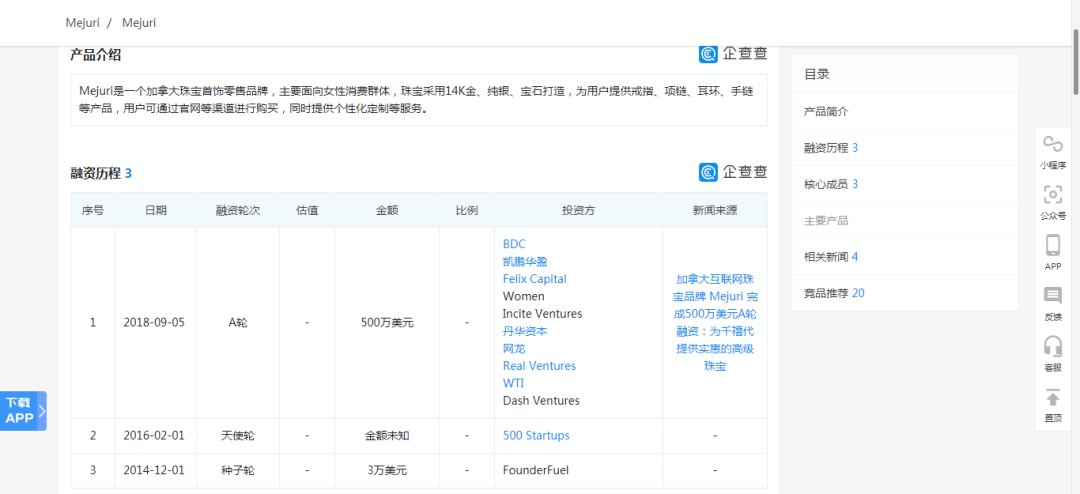Click the 种子轮 funding round cell
1080x494 pixels.
(238, 471)
